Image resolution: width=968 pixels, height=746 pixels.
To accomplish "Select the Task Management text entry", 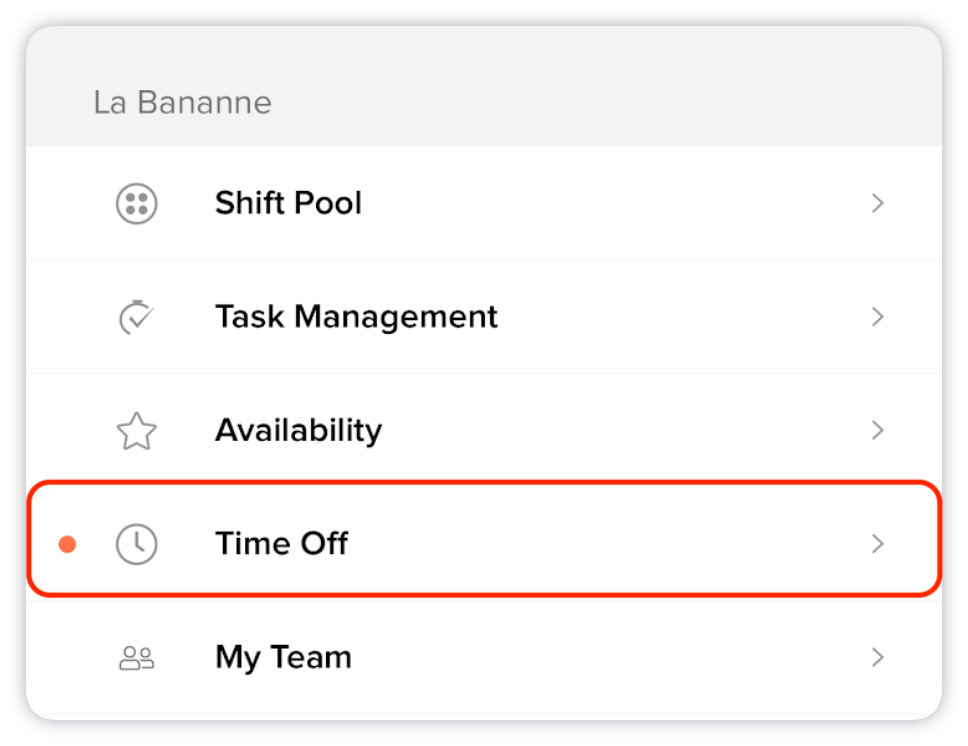I will (x=356, y=317).
